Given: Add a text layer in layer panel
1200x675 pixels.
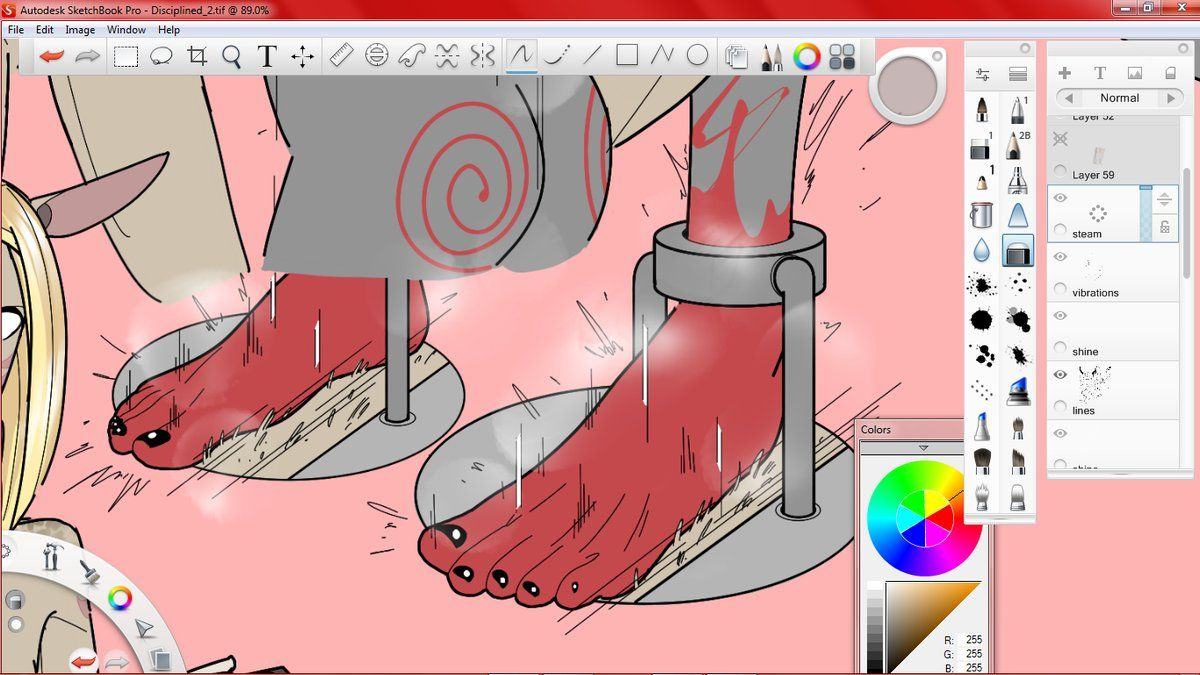Looking at the screenshot, I should (x=1099, y=73).
